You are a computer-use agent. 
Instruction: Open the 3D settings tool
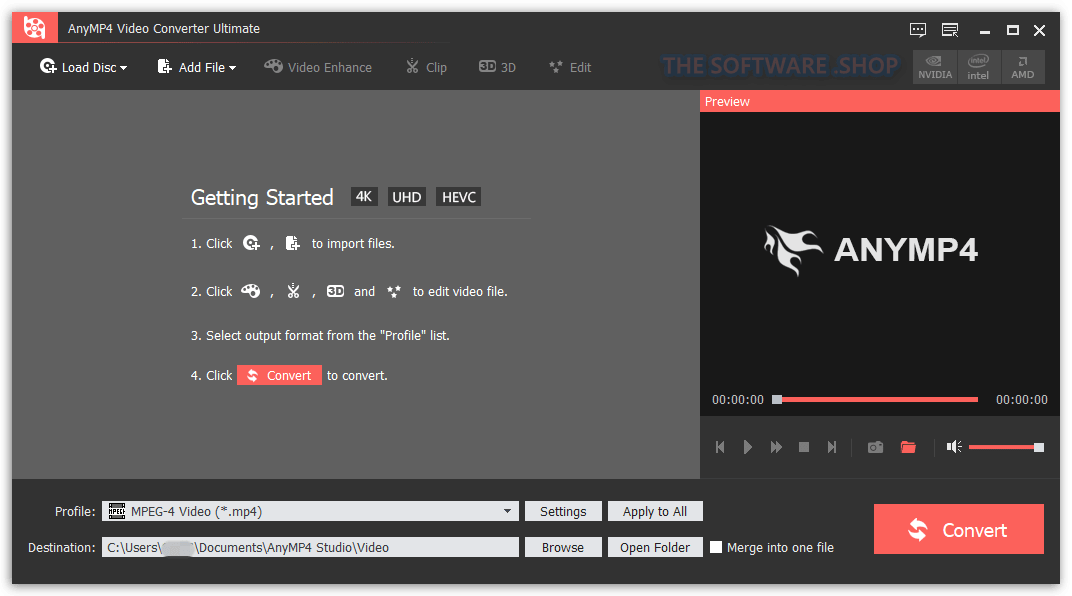coord(497,67)
